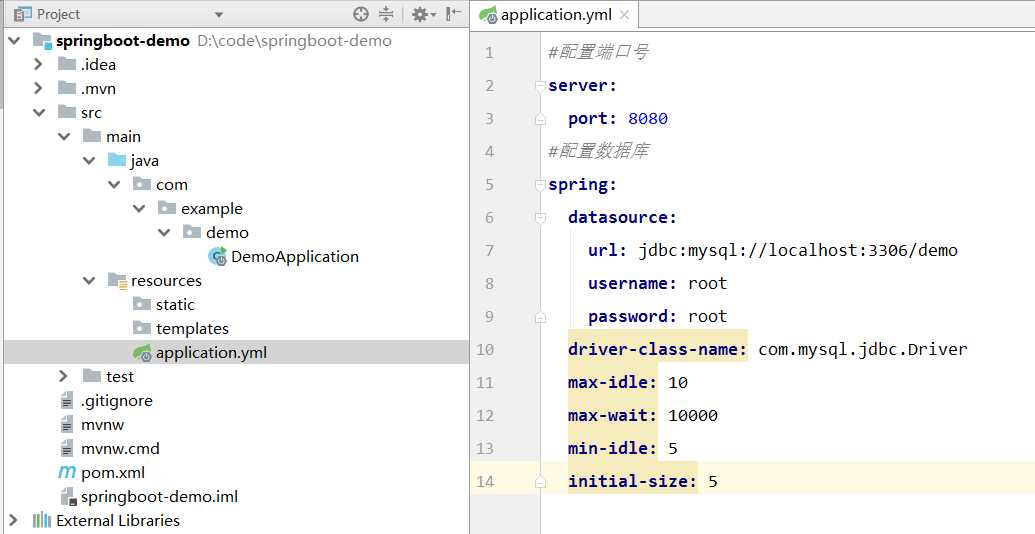The height and width of the screenshot is (534, 1035).
Task: Select the mvnw.cmd file
Action: click(x=120, y=449)
